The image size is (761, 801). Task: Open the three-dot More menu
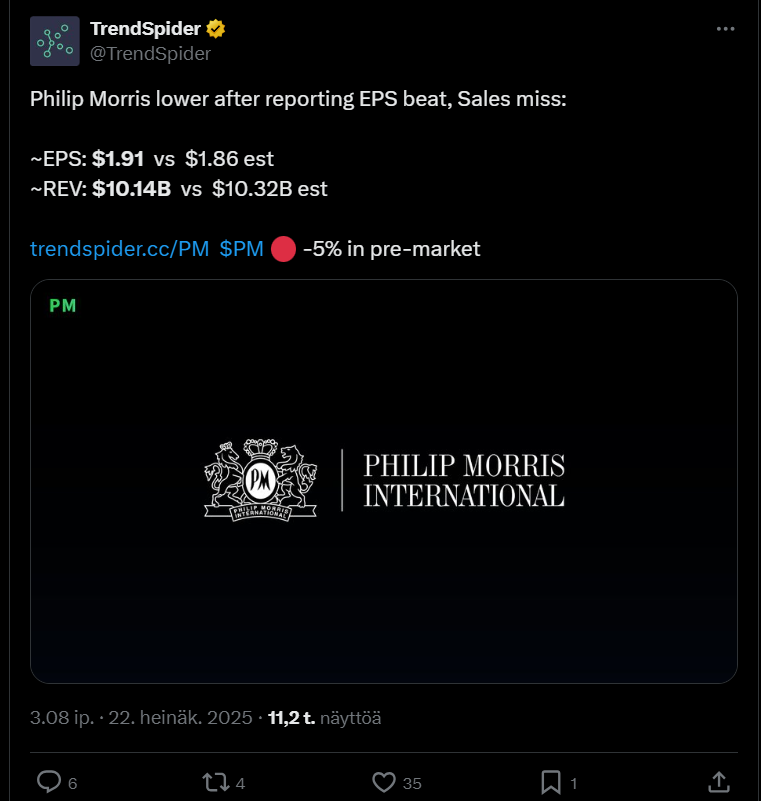pos(726,29)
